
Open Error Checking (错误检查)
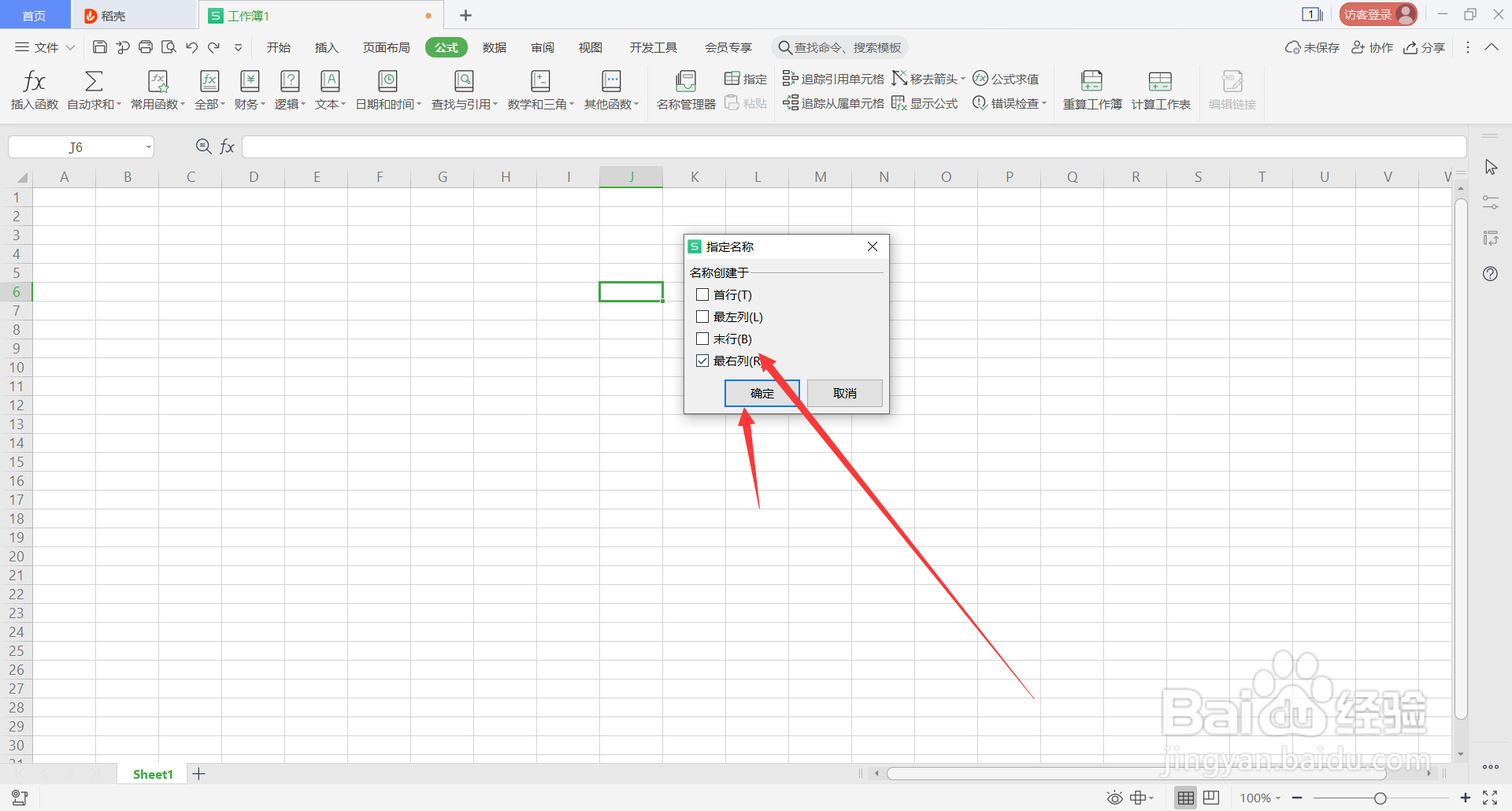coord(1010,103)
